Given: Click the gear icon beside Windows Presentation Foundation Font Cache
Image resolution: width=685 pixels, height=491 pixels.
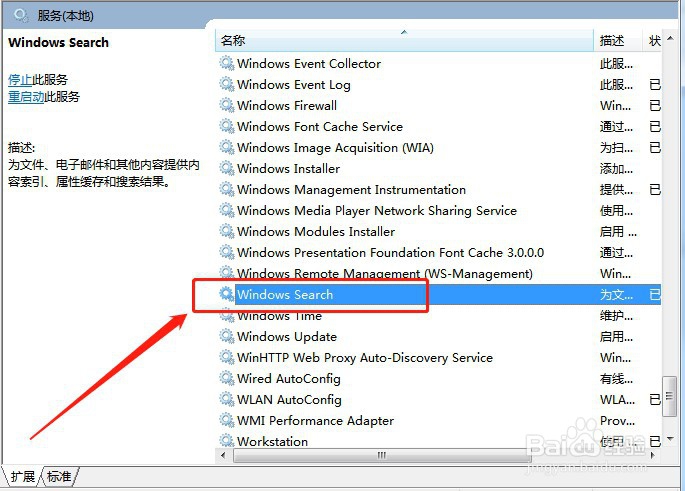Looking at the screenshot, I should 226,252.
